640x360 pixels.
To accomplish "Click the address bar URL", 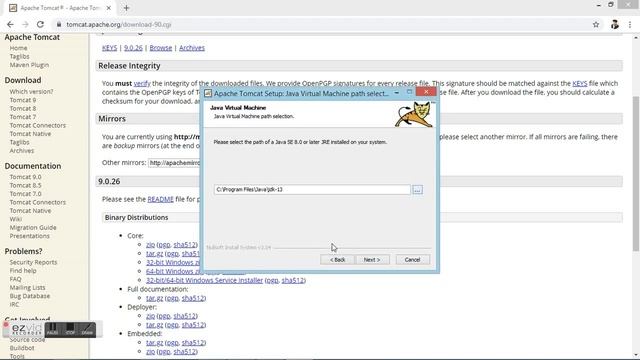I will pyautogui.click(x=119, y=24).
